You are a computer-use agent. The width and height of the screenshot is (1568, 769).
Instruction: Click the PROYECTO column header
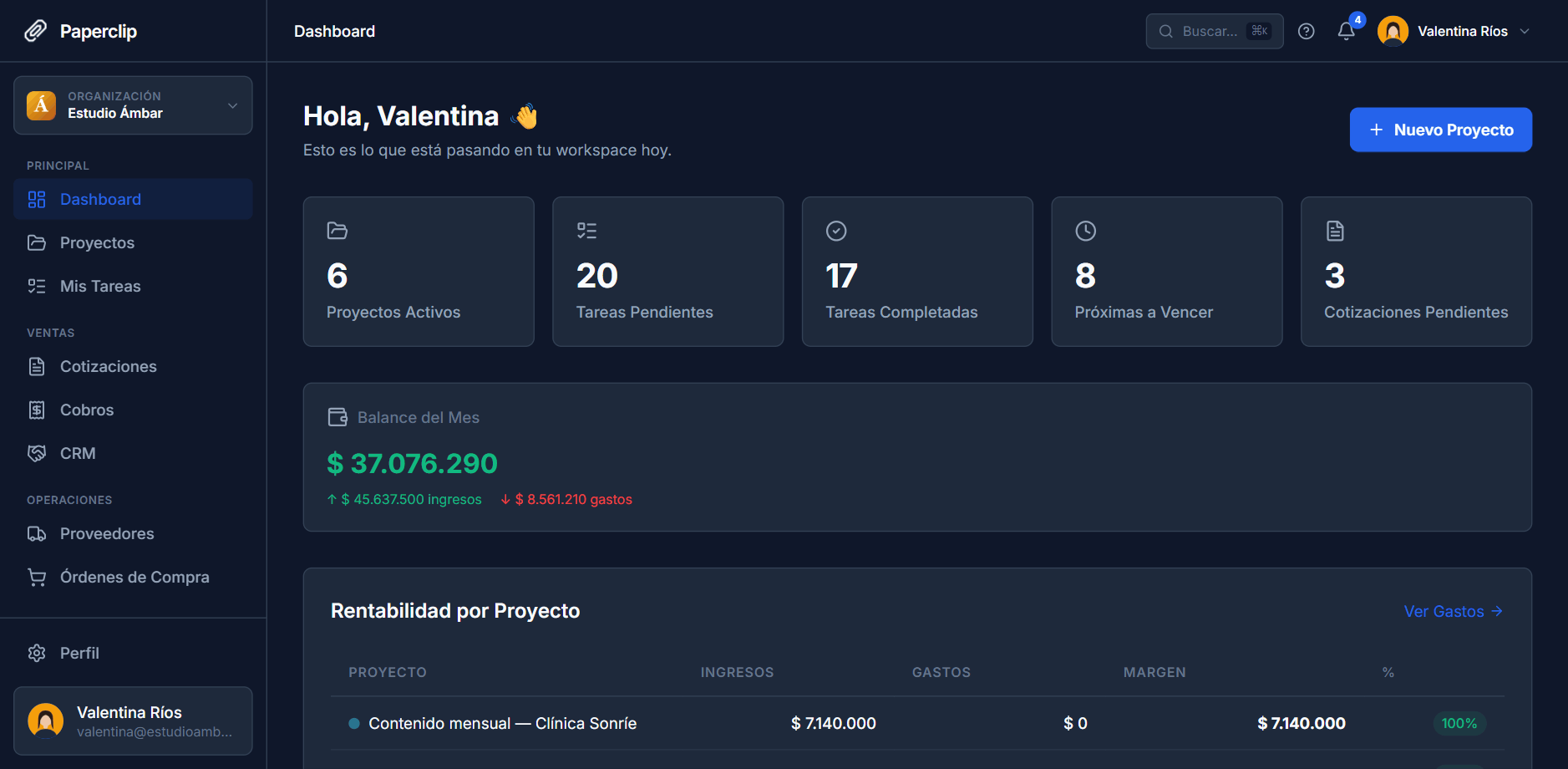click(388, 672)
